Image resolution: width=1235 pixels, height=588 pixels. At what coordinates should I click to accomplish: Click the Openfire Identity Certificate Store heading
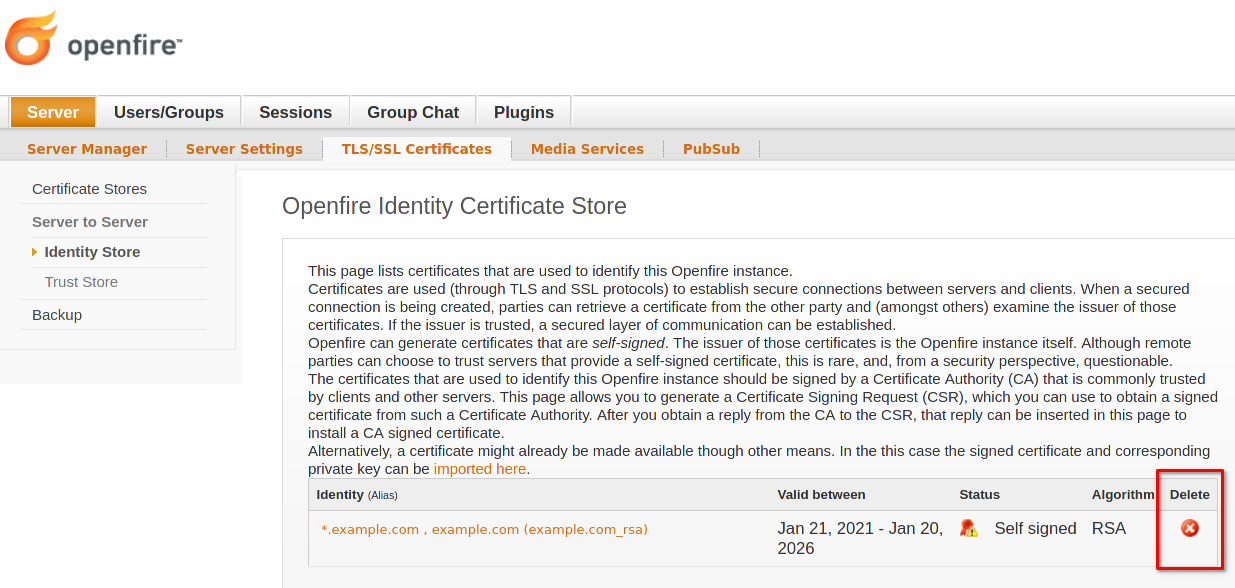pyautogui.click(x=454, y=206)
